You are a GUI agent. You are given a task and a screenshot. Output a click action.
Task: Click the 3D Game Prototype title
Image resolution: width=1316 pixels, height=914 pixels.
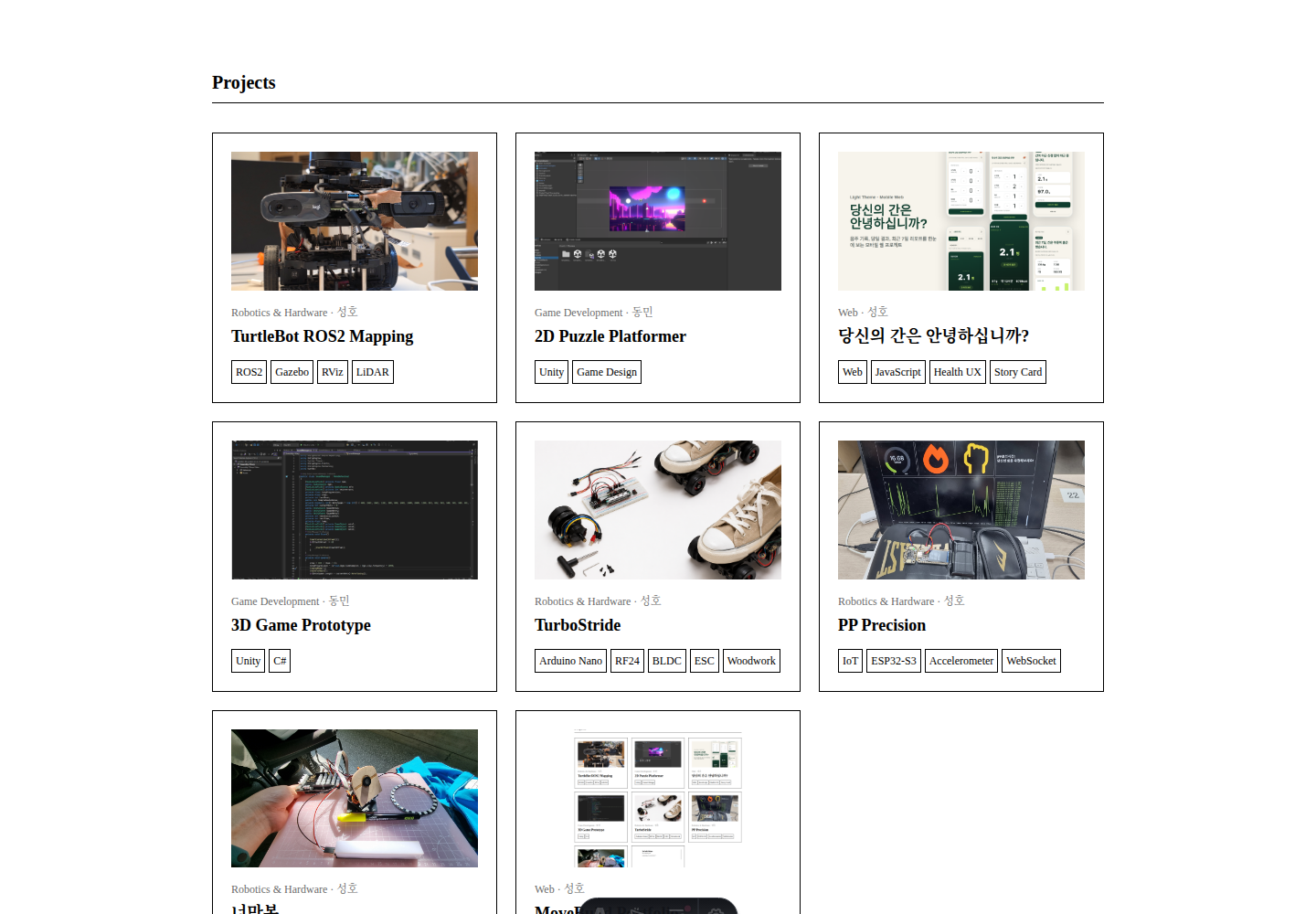(301, 625)
